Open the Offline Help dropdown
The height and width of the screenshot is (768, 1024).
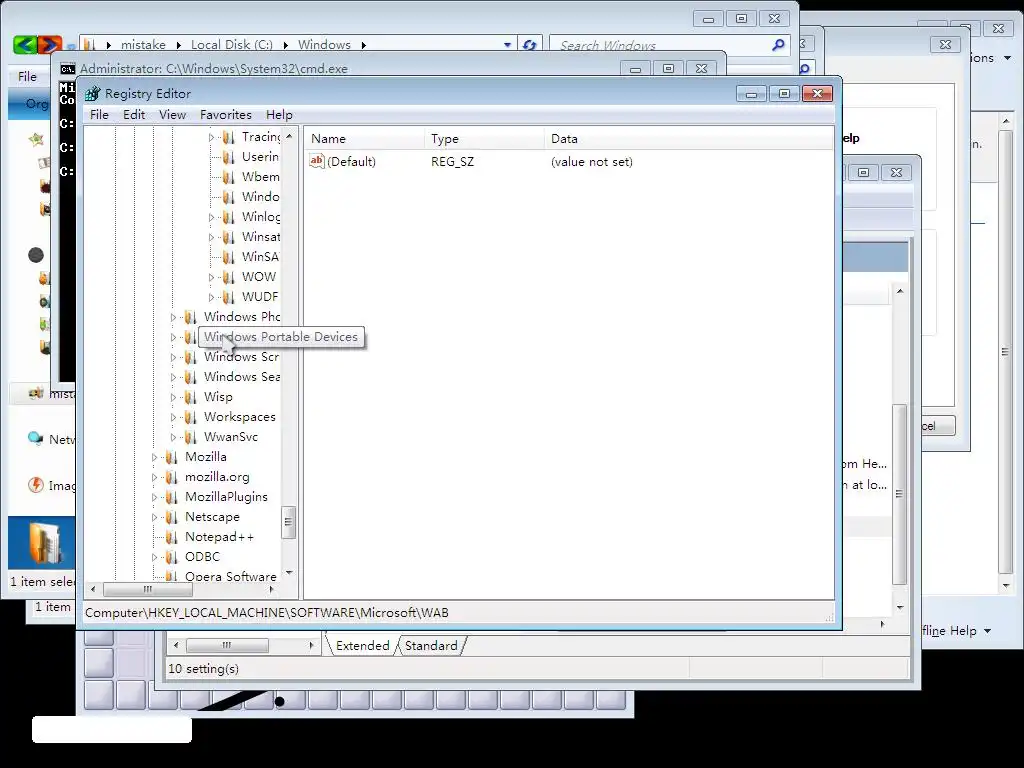987,631
